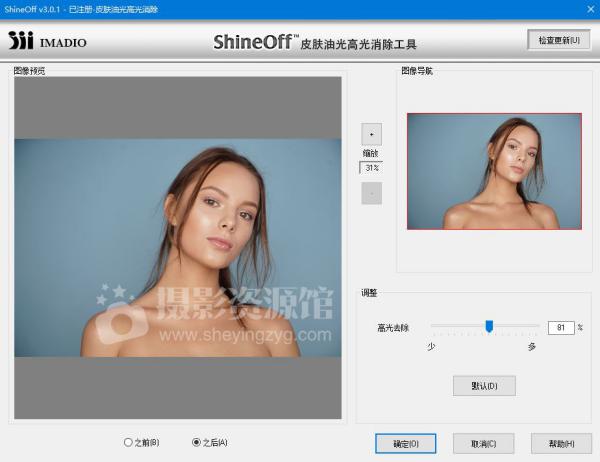Reset settings with the 默认(D) button
This screenshot has width=600, height=462.
(x=484, y=385)
